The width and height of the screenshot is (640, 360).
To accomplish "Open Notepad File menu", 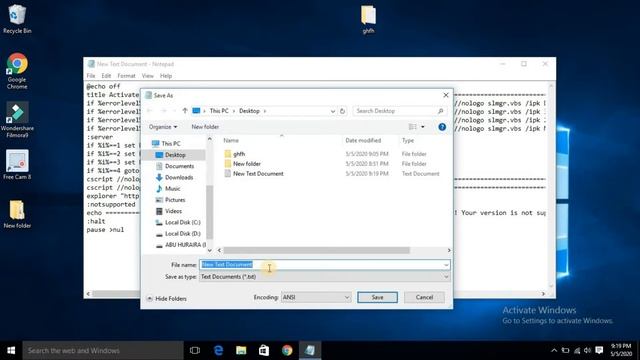I will (x=91, y=76).
